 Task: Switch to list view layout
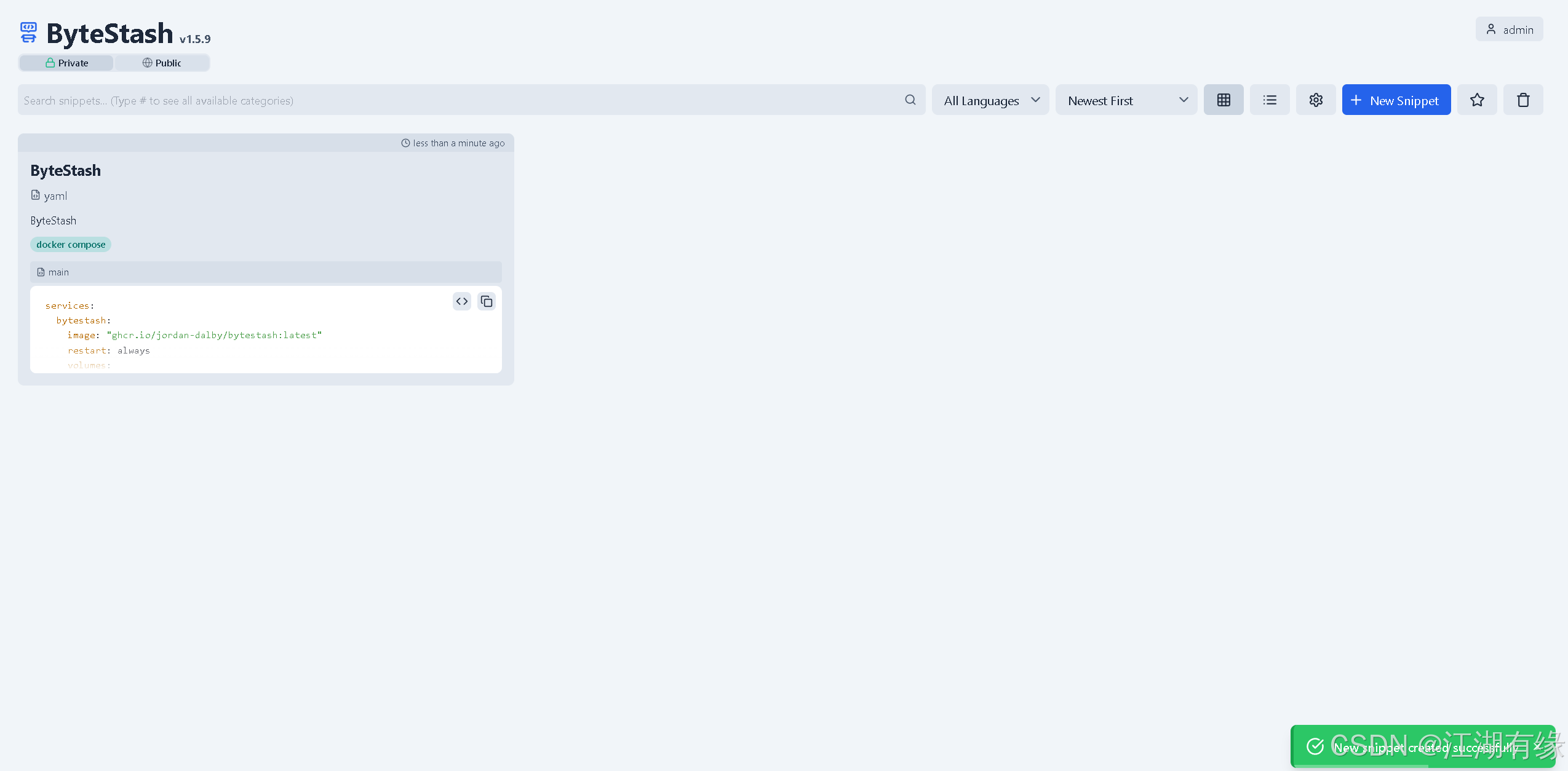click(1269, 100)
